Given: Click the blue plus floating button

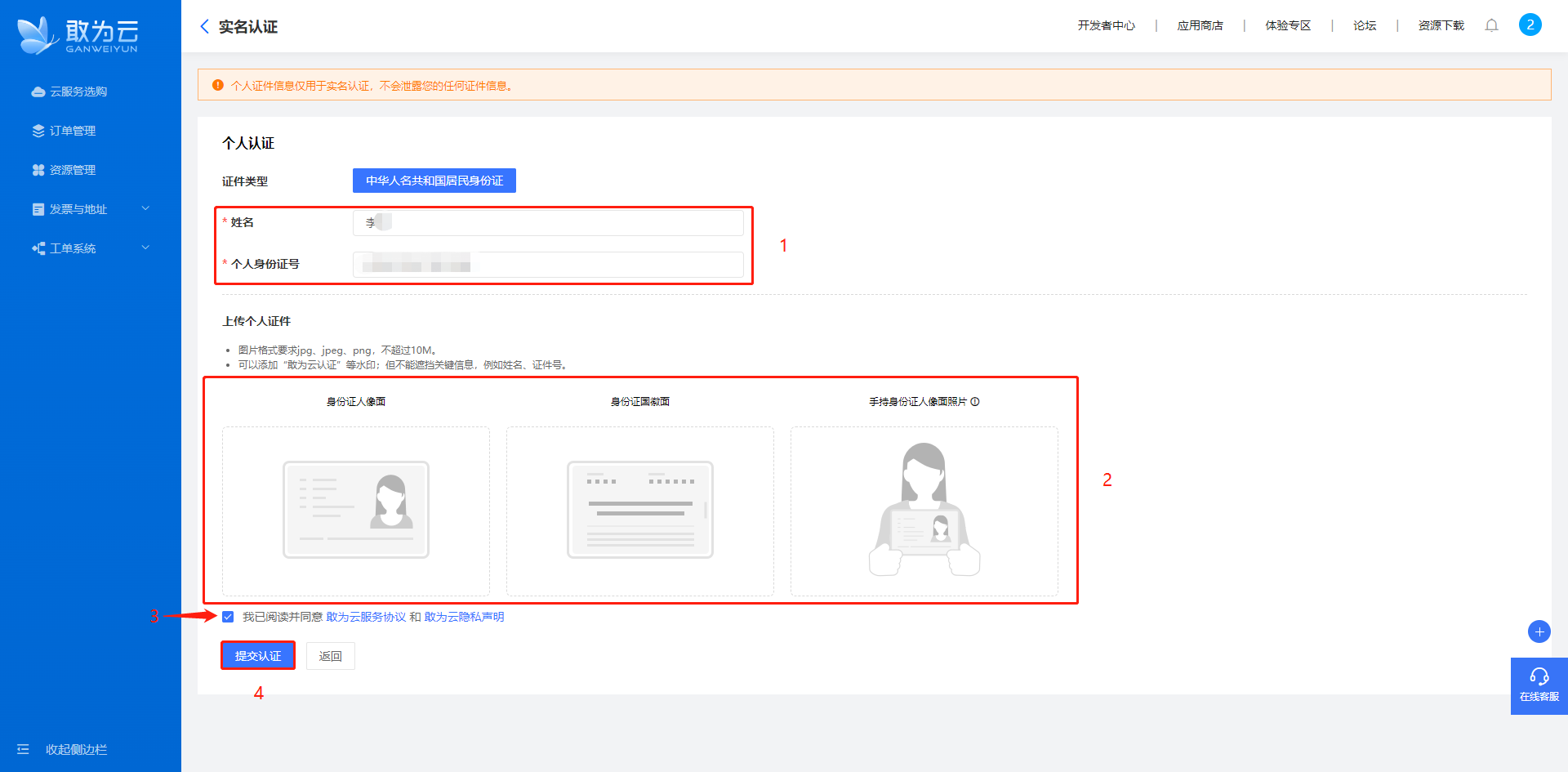Looking at the screenshot, I should pyautogui.click(x=1539, y=631).
